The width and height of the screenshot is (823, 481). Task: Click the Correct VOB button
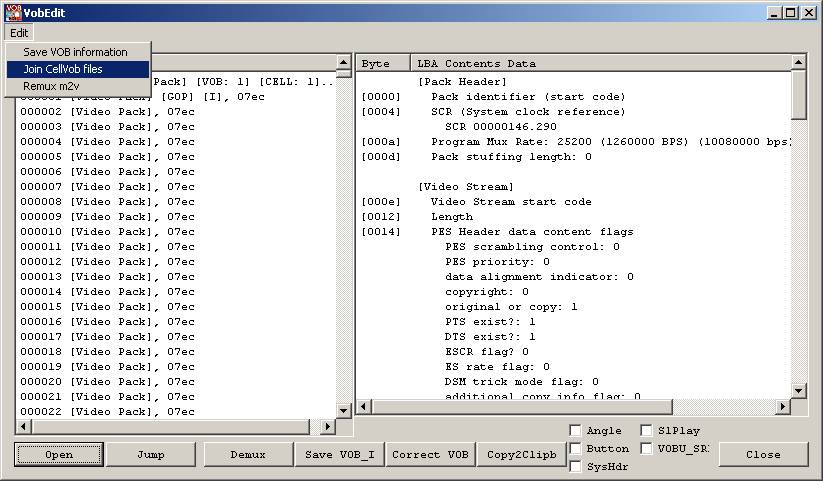[x=430, y=455]
